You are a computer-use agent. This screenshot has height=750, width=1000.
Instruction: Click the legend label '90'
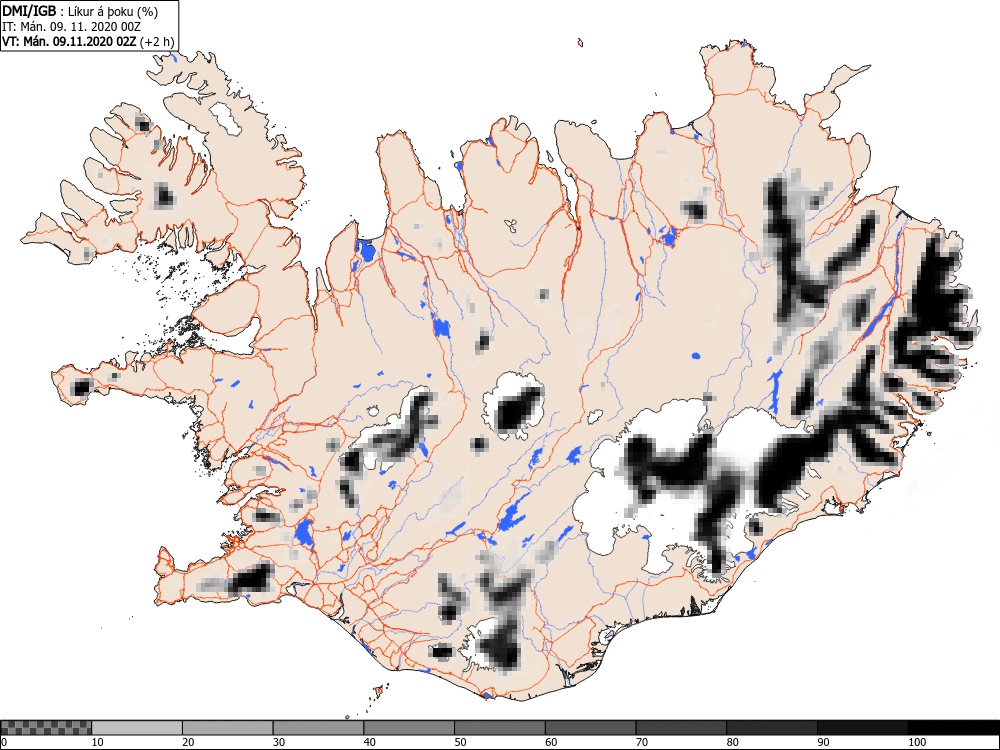823,742
